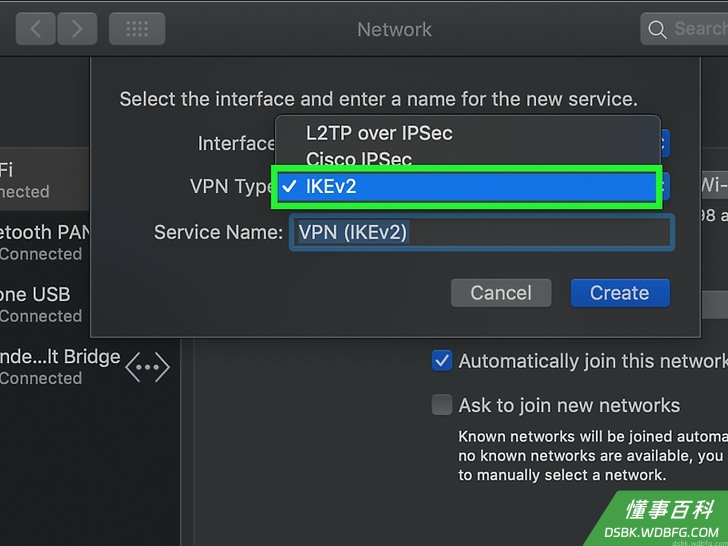728x546 pixels.
Task: Open the Interface dropdown arrows
Action: pyautogui.click(x=665, y=143)
